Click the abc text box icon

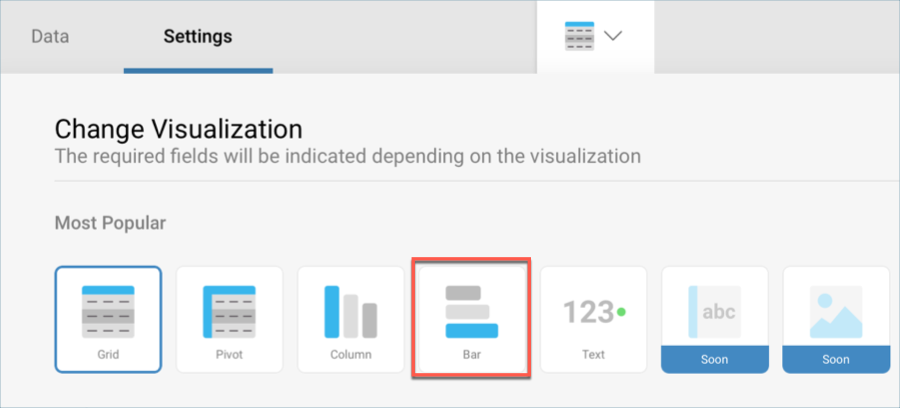[x=714, y=311]
